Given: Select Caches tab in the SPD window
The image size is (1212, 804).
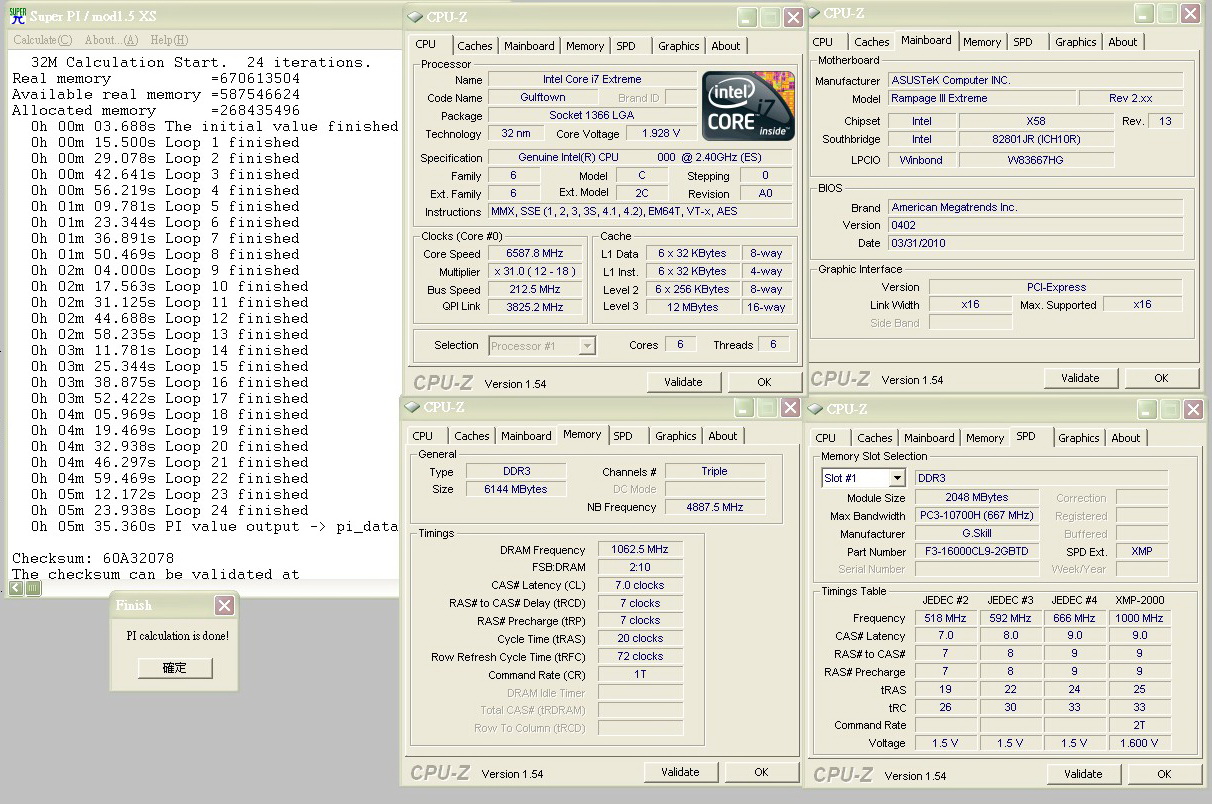Looking at the screenshot, I should point(875,438).
